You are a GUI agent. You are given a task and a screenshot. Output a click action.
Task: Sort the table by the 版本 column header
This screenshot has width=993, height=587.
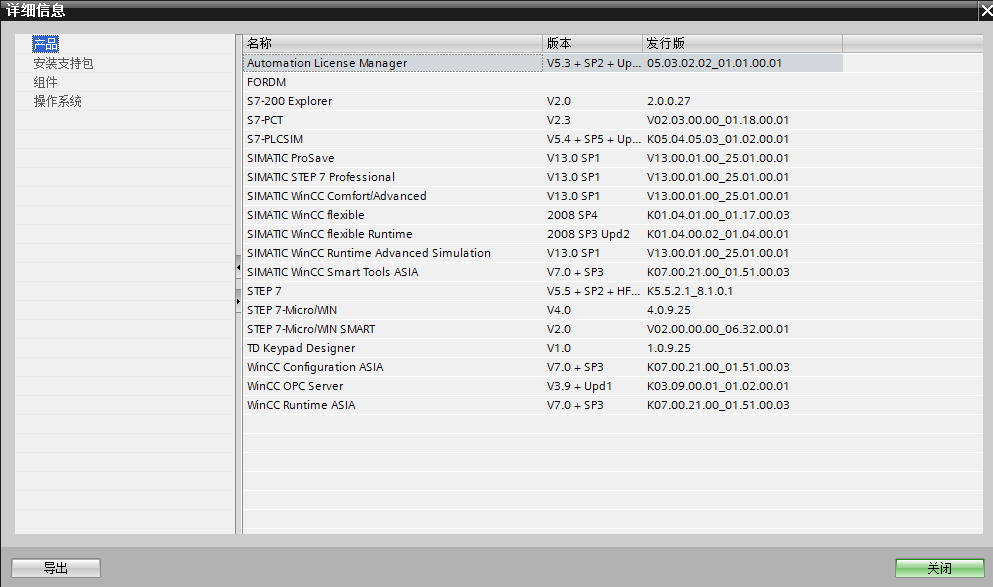593,43
